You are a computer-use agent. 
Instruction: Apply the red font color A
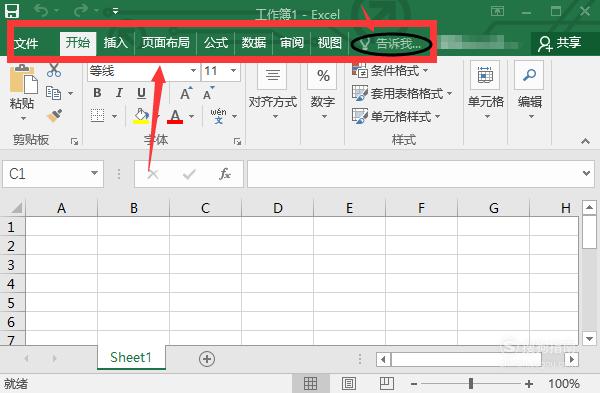point(175,116)
